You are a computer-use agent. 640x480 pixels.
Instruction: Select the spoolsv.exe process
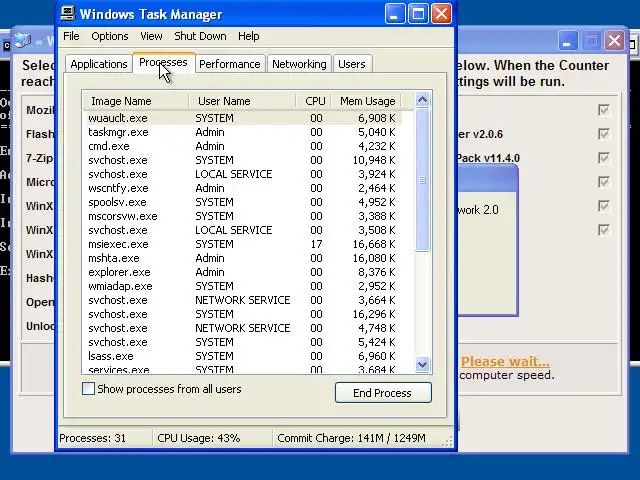point(242,202)
